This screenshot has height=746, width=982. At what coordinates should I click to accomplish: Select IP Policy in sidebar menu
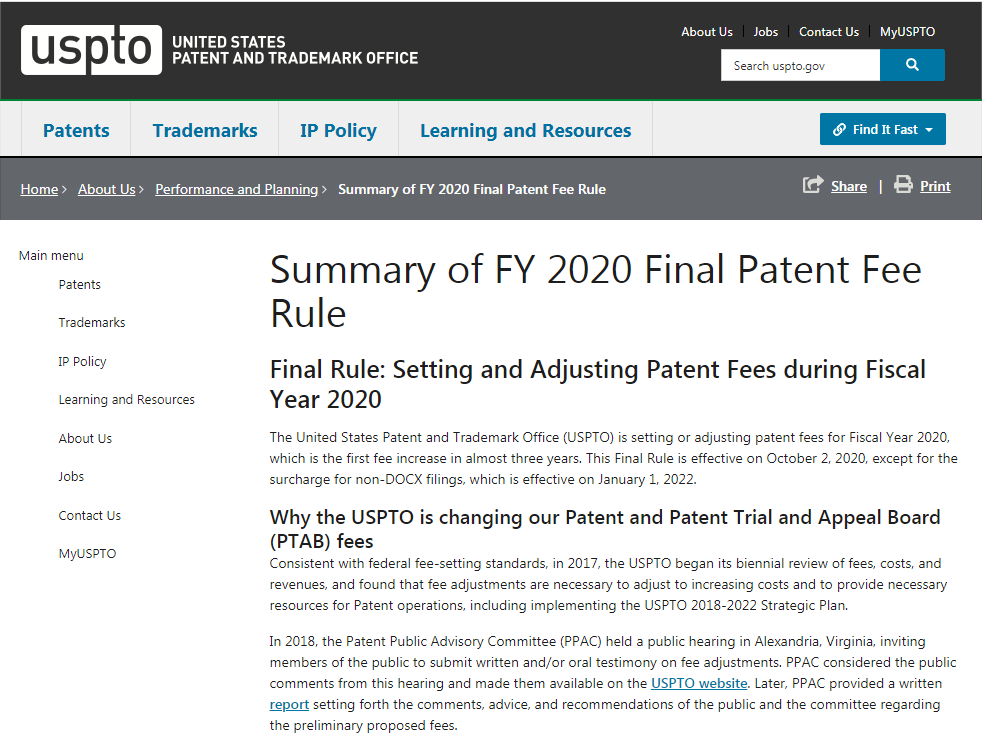tap(82, 362)
